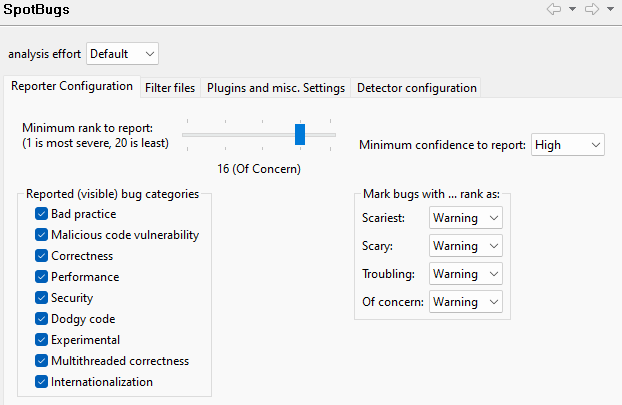Viewport: 622px width, 405px height.
Task: Uncheck the Bad practice category
Action: click(41, 214)
